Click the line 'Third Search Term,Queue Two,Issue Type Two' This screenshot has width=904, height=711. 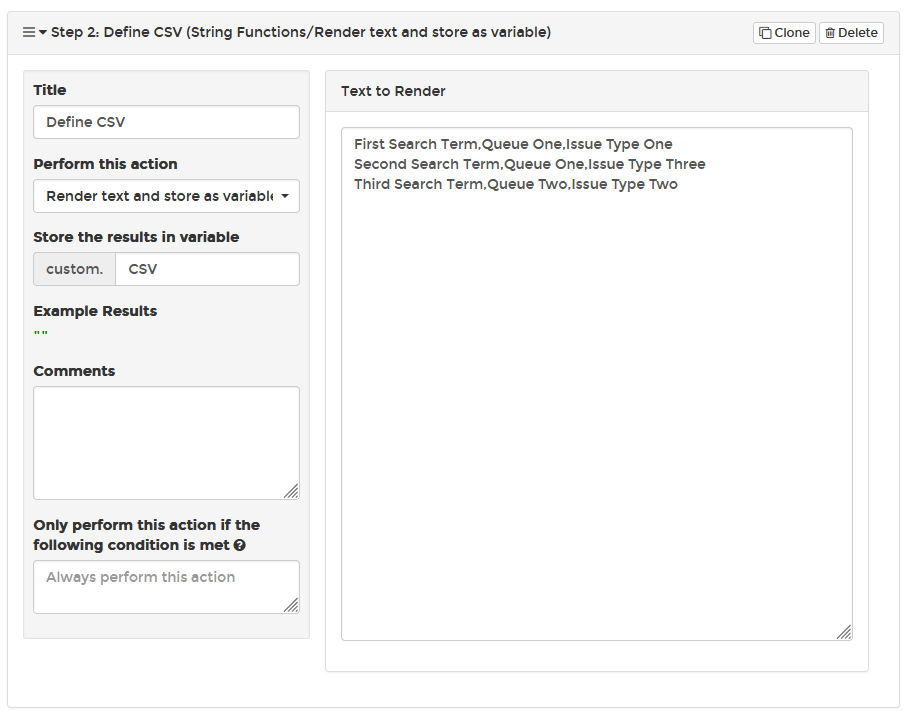click(x=515, y=185)
